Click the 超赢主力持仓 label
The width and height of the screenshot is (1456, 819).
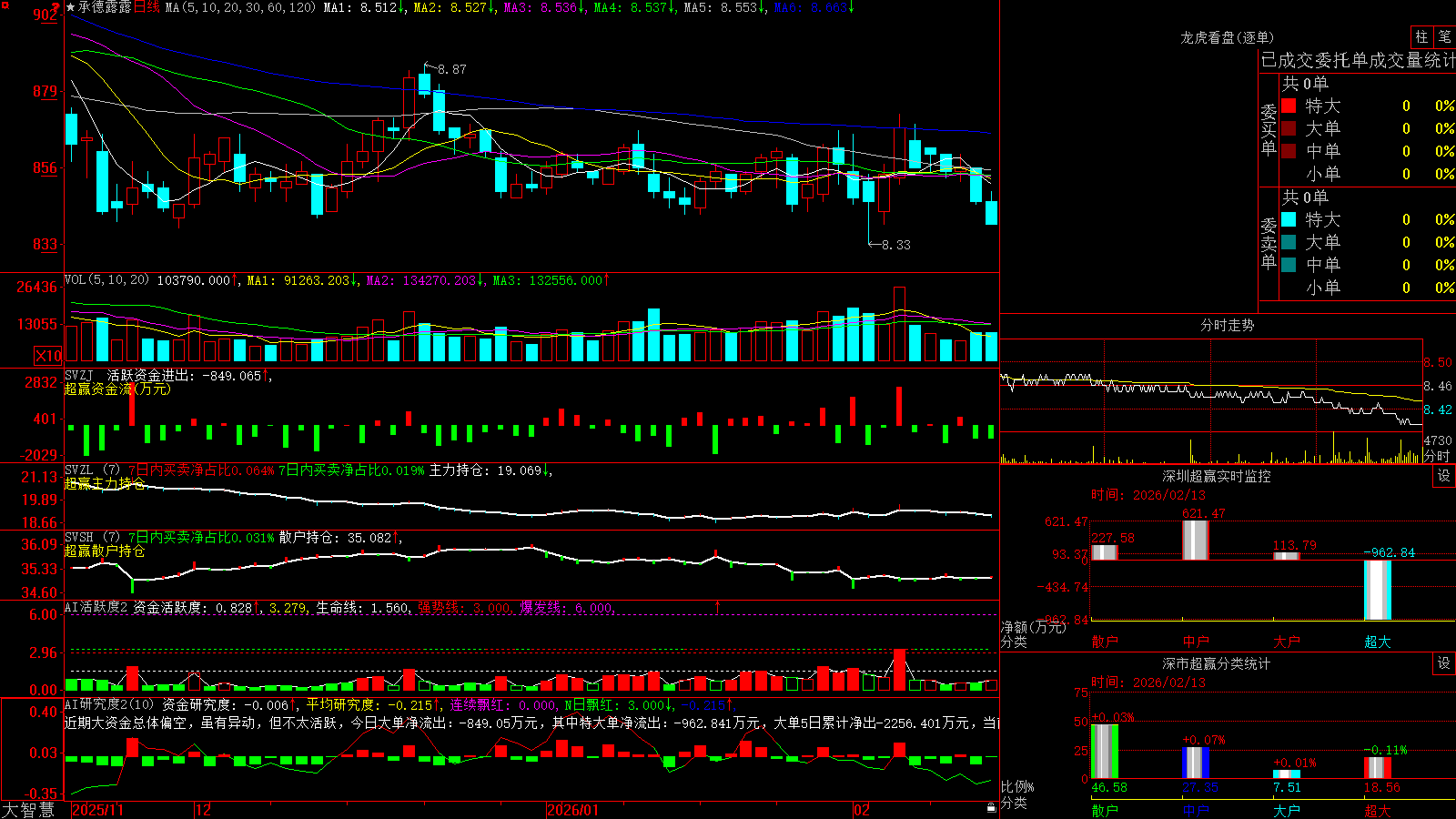pyautogui.click(x=105, y=483)
